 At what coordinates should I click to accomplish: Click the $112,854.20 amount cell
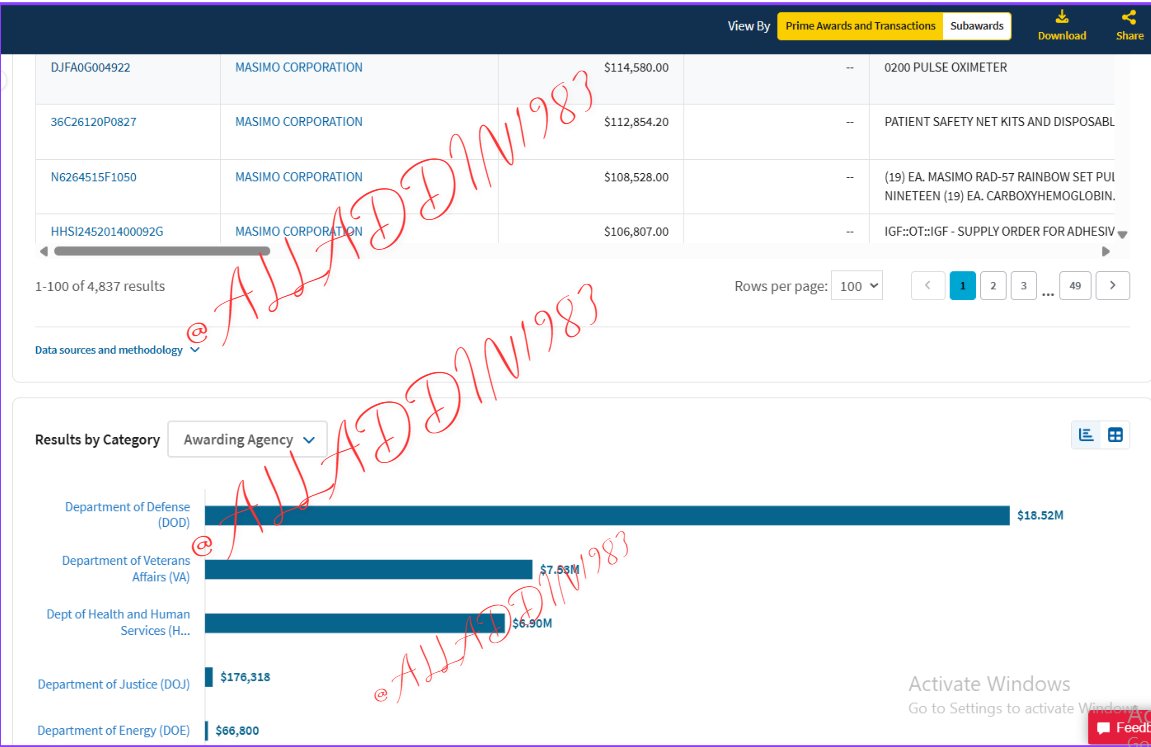(636, 122)
